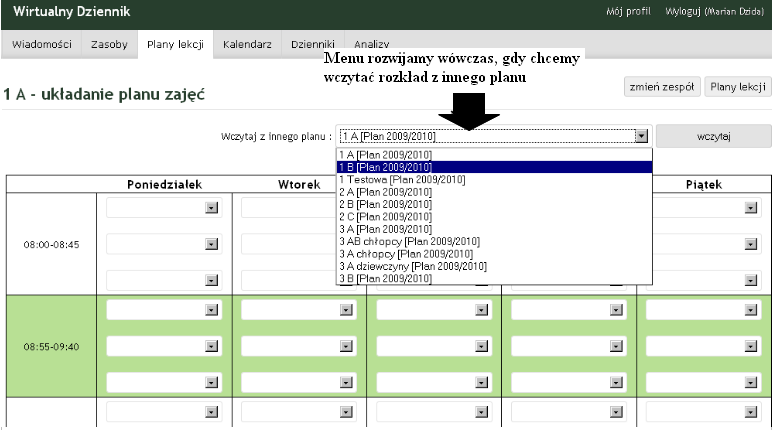Choose 3 A dziewczyny [Plan 2009/2010]
The height and width of the screenshot is (430, 773).
click(x=494, y=266)
